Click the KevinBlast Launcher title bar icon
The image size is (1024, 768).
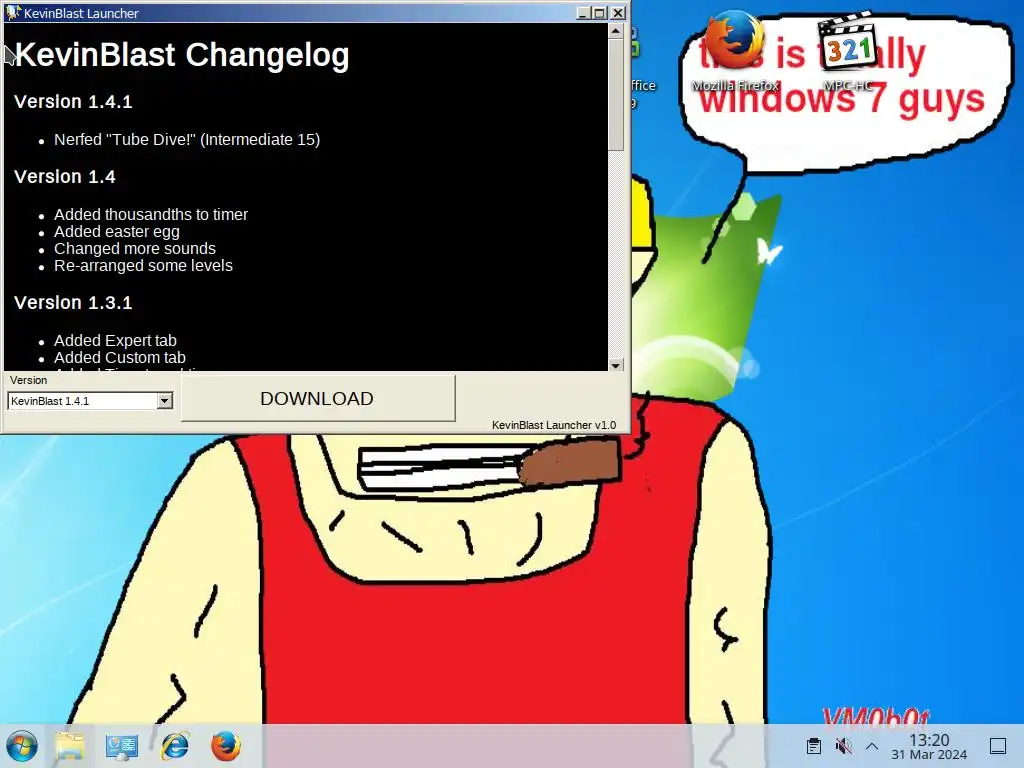pos(12,12)
